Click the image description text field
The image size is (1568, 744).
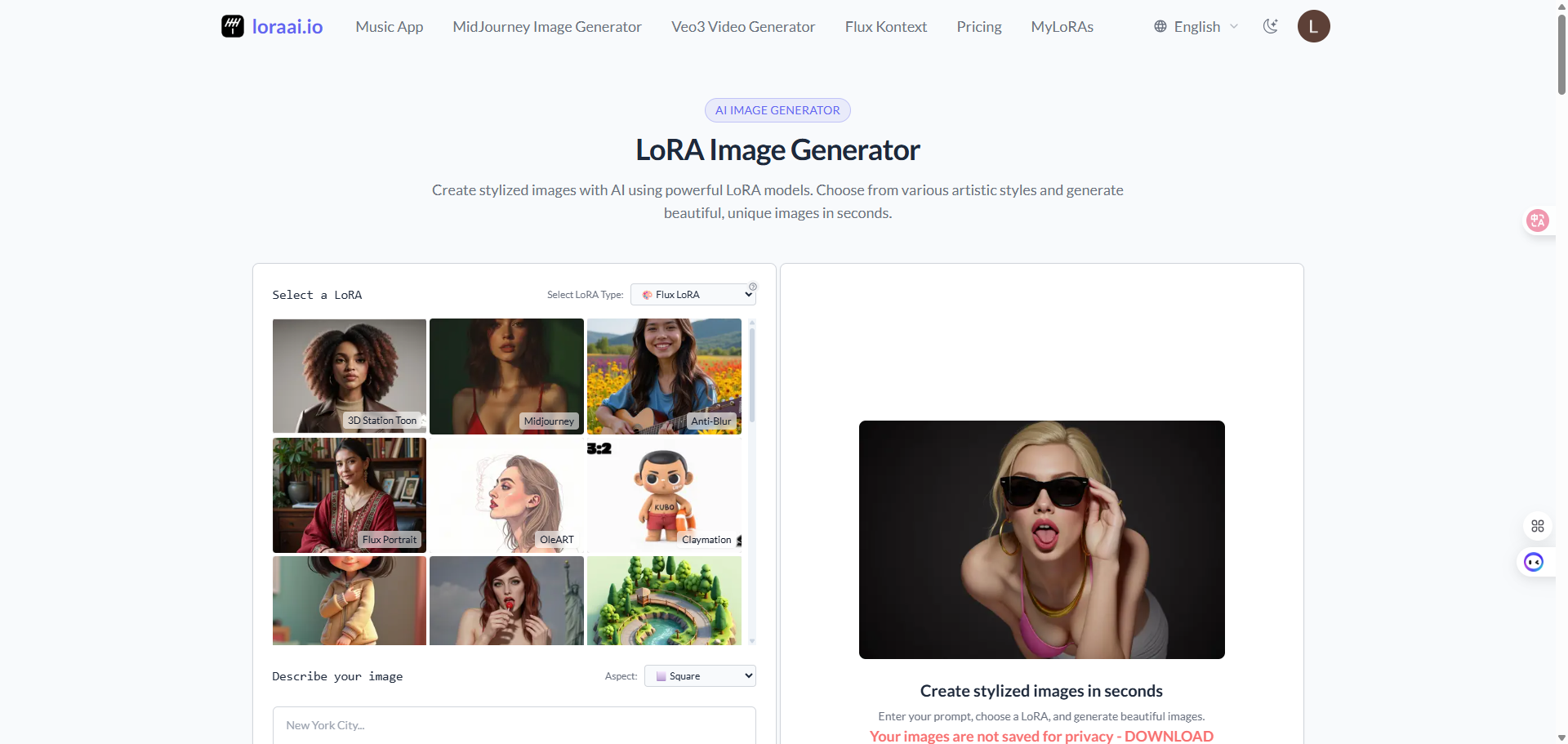514,725
